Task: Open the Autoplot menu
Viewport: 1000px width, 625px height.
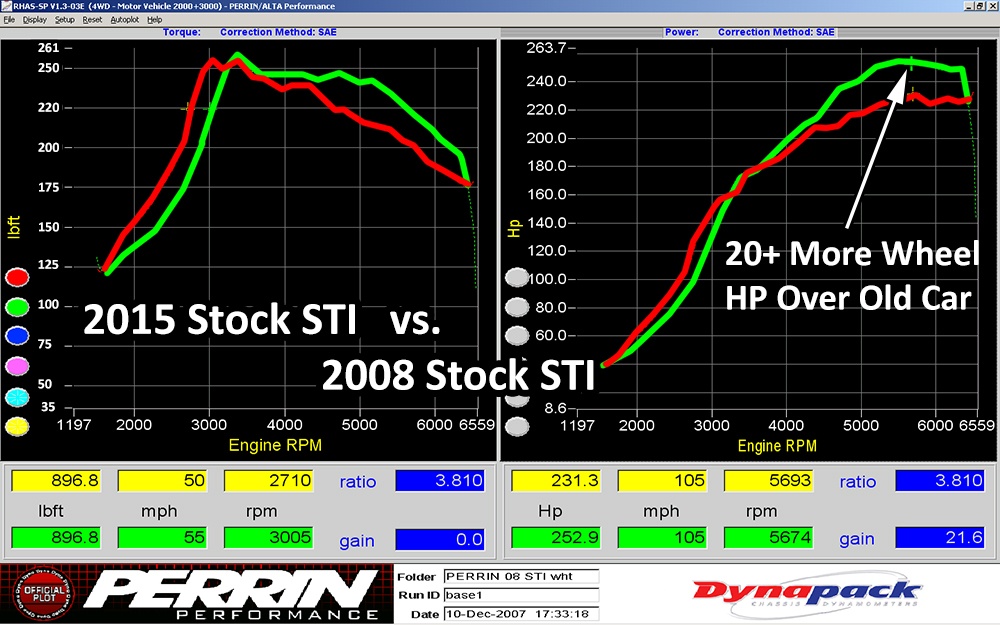Action: [x=124, y=20]
